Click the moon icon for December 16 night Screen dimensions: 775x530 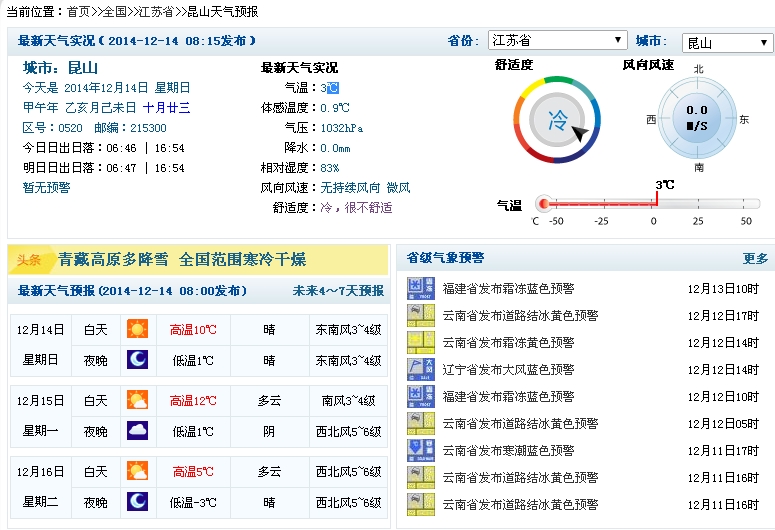point(137,500)
